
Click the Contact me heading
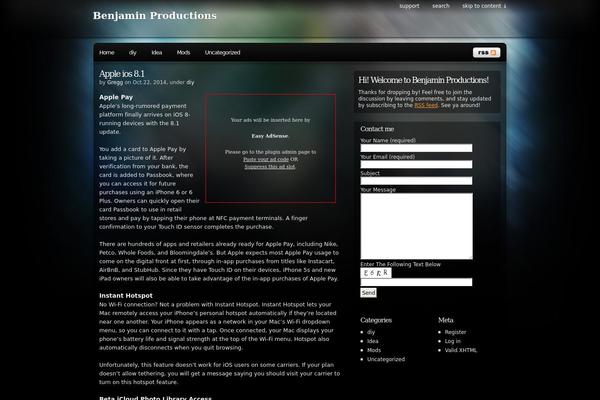(377, 129)
